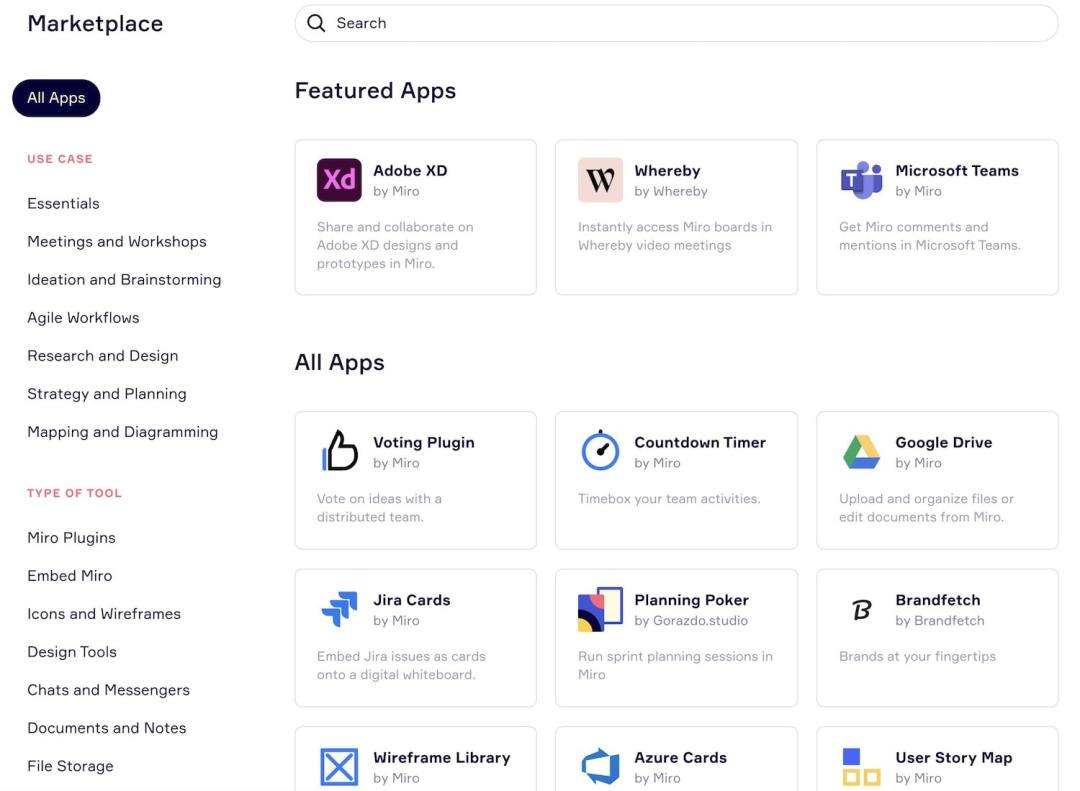Open the Voting Plugin title

(424, 443)
